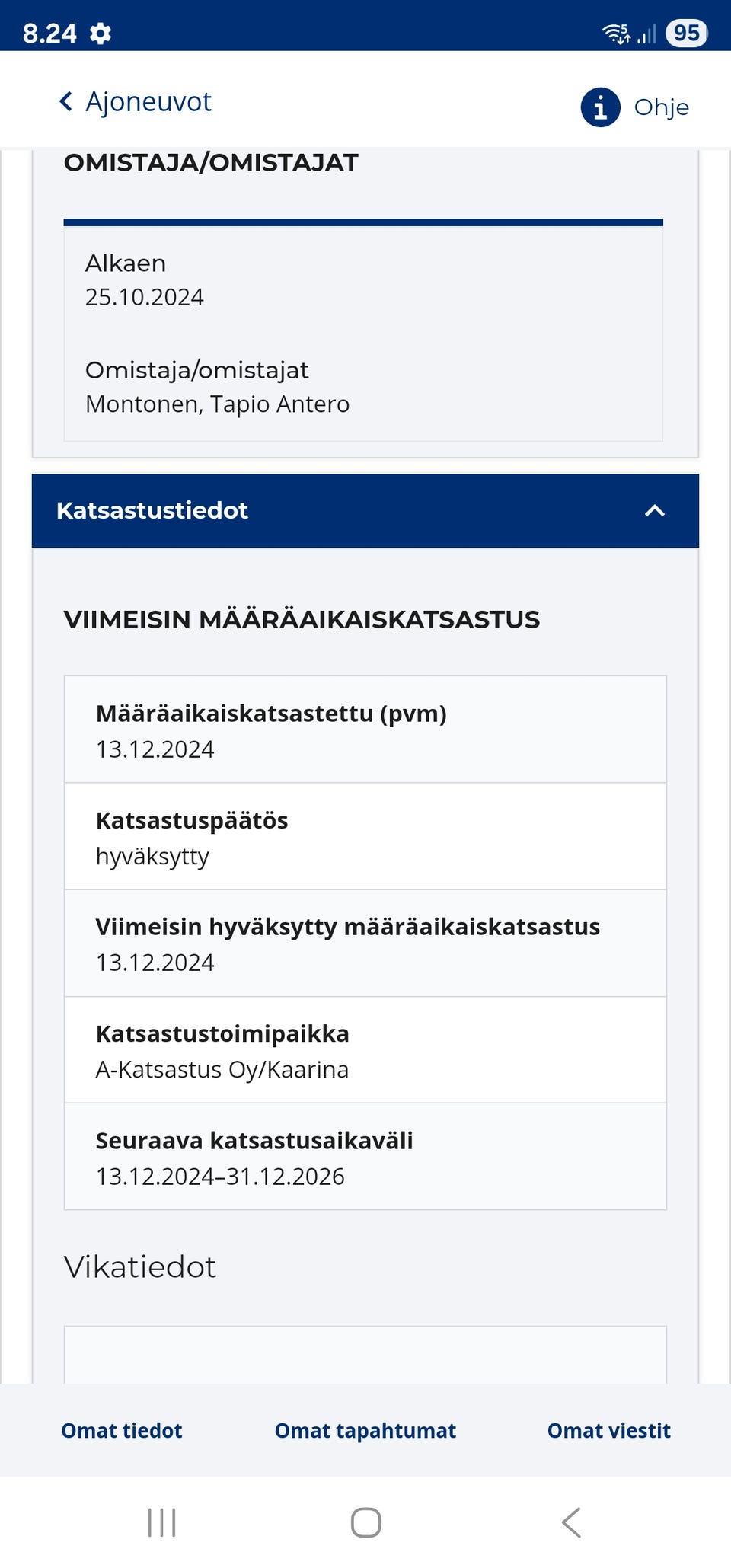Open the Ohje info icon
Viewport: 731px width, 1568px height.
pyautogui.click(x=600, y=107)
